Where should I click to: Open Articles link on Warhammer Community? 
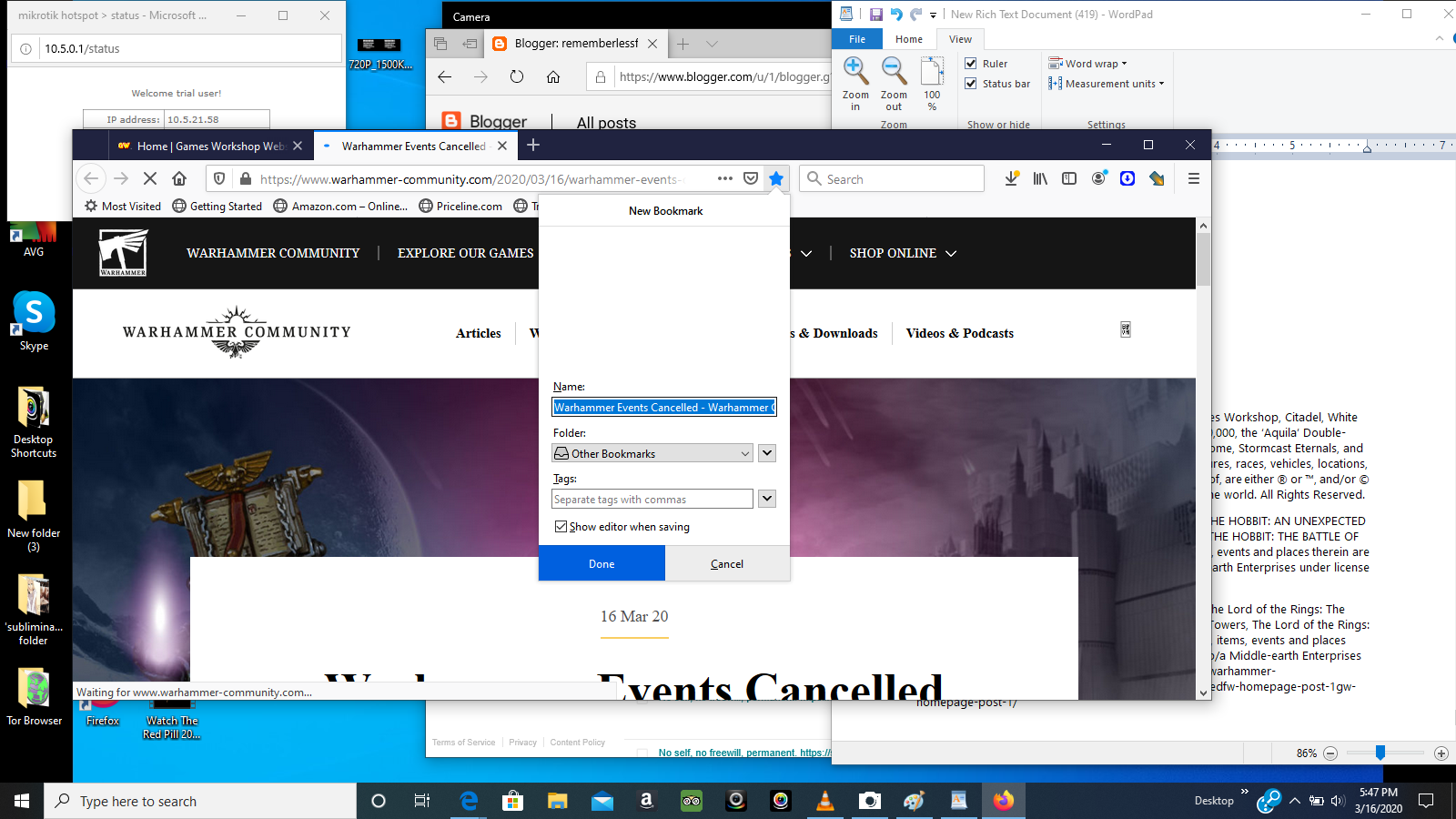click(479, 333)
